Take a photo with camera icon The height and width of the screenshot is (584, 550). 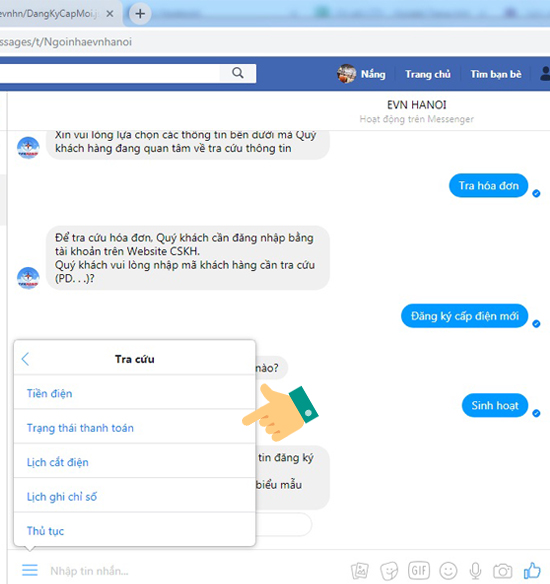tap(502, 571)
